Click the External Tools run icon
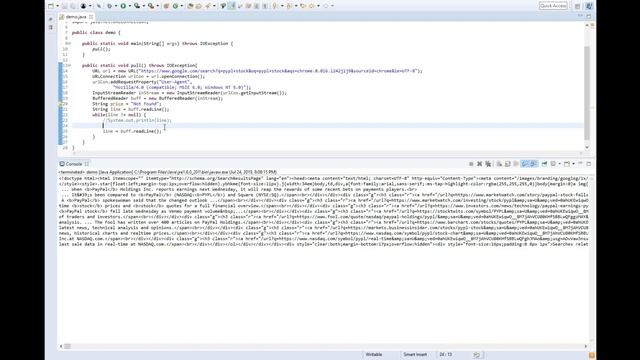The image size is (640, 360). [151, 6]
